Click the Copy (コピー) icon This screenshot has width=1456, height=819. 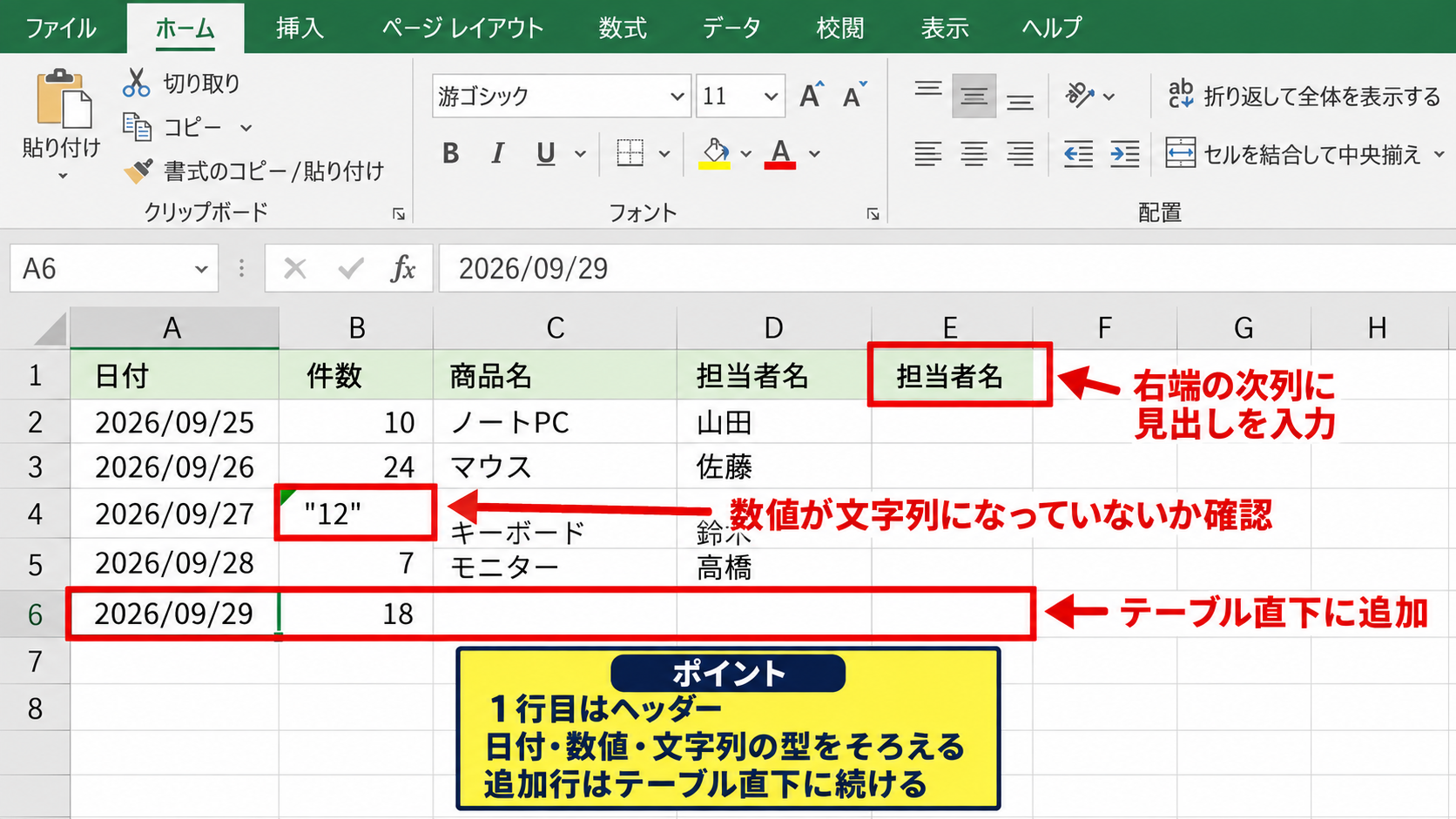(137, 127)
